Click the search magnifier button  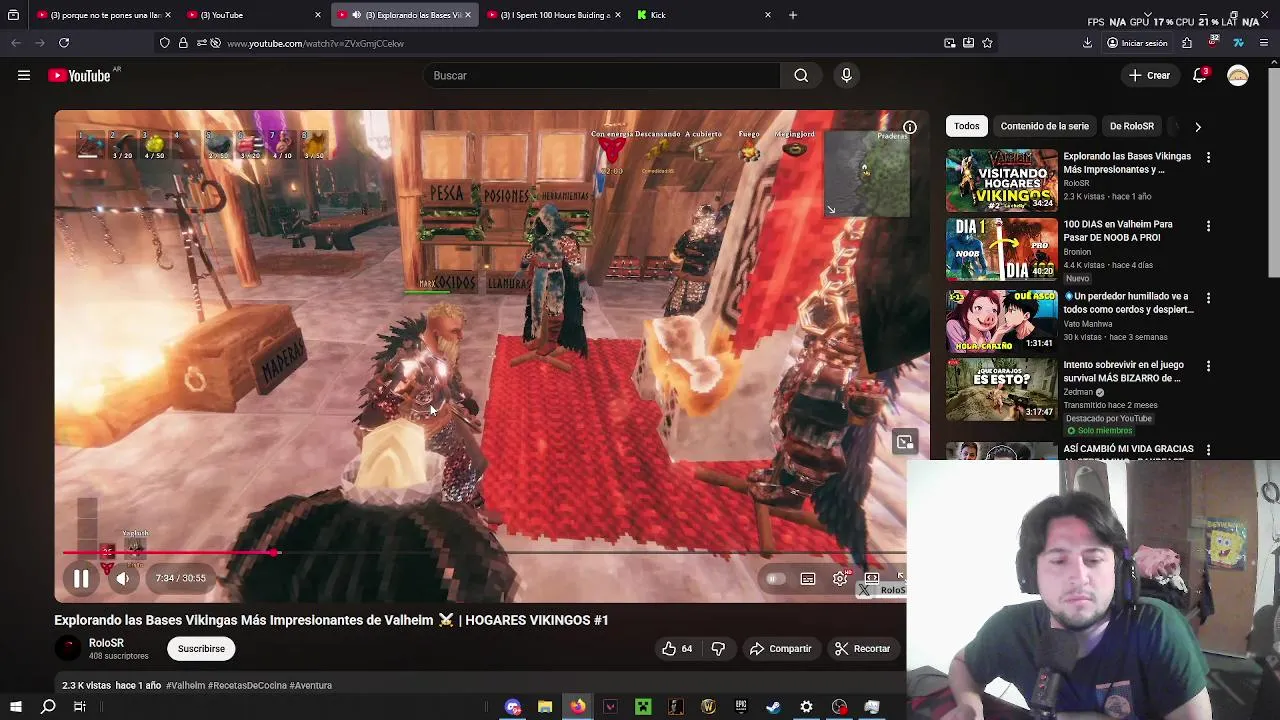tap(801, 75)
